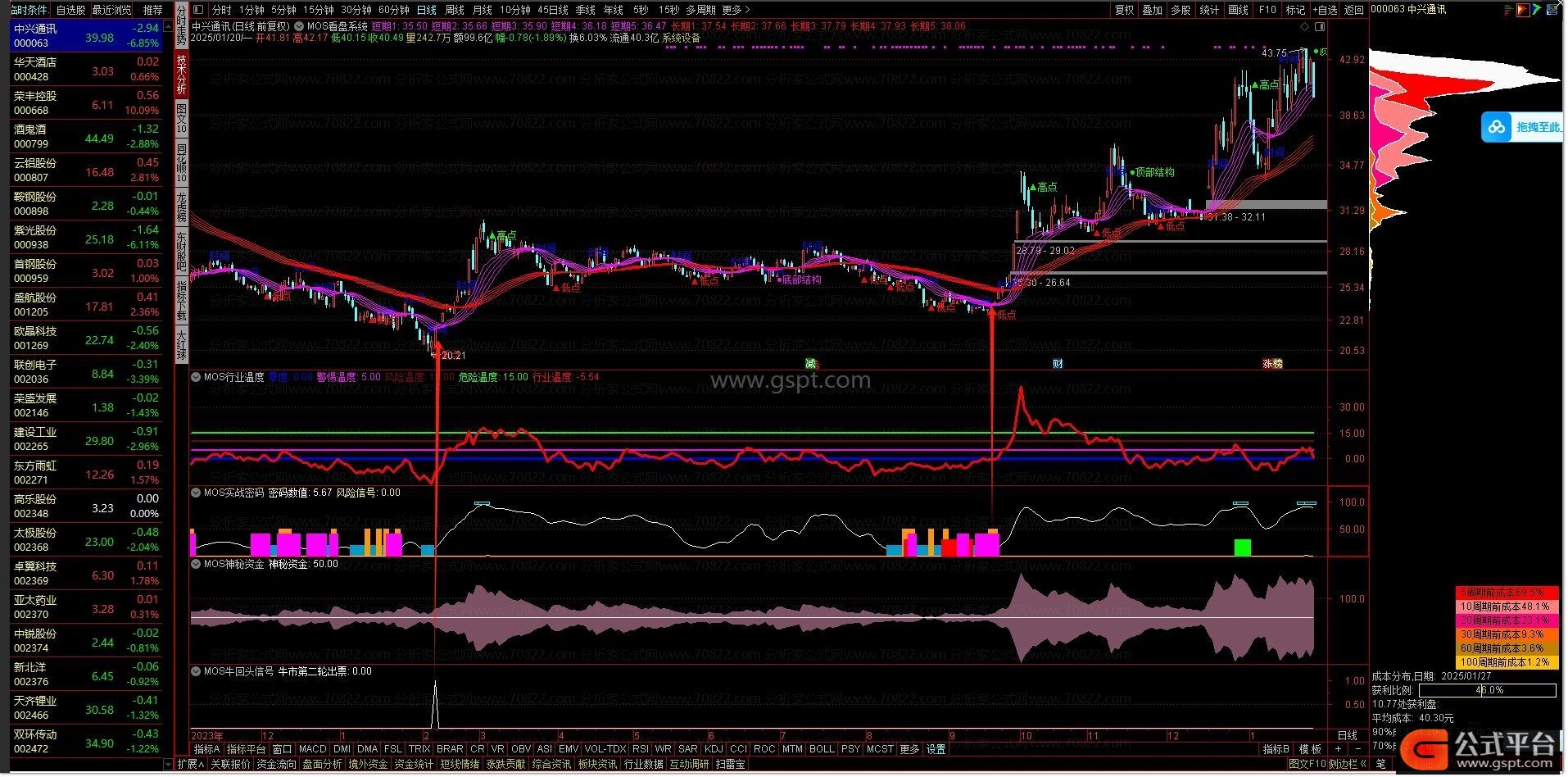This screenshot has height=777, width=1568.
Task: Open the 指标平台 button in bottom bar
Action: [x=246, y=749]
